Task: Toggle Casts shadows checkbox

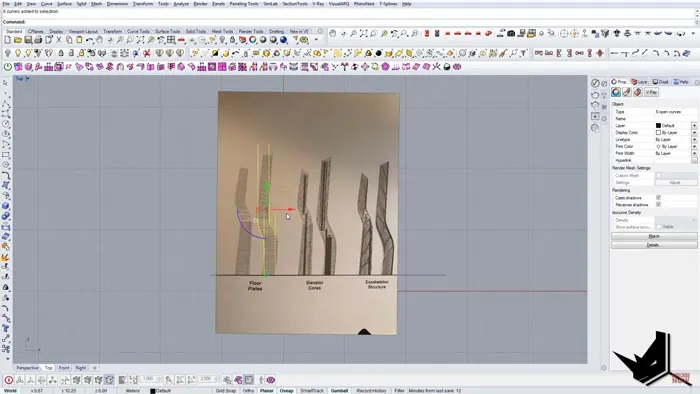Action: click(x=658, y=197)
